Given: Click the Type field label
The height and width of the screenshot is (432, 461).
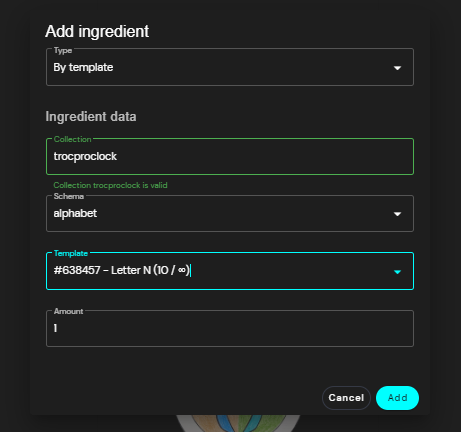Looking at the screenshot, I should coord(63,50).
